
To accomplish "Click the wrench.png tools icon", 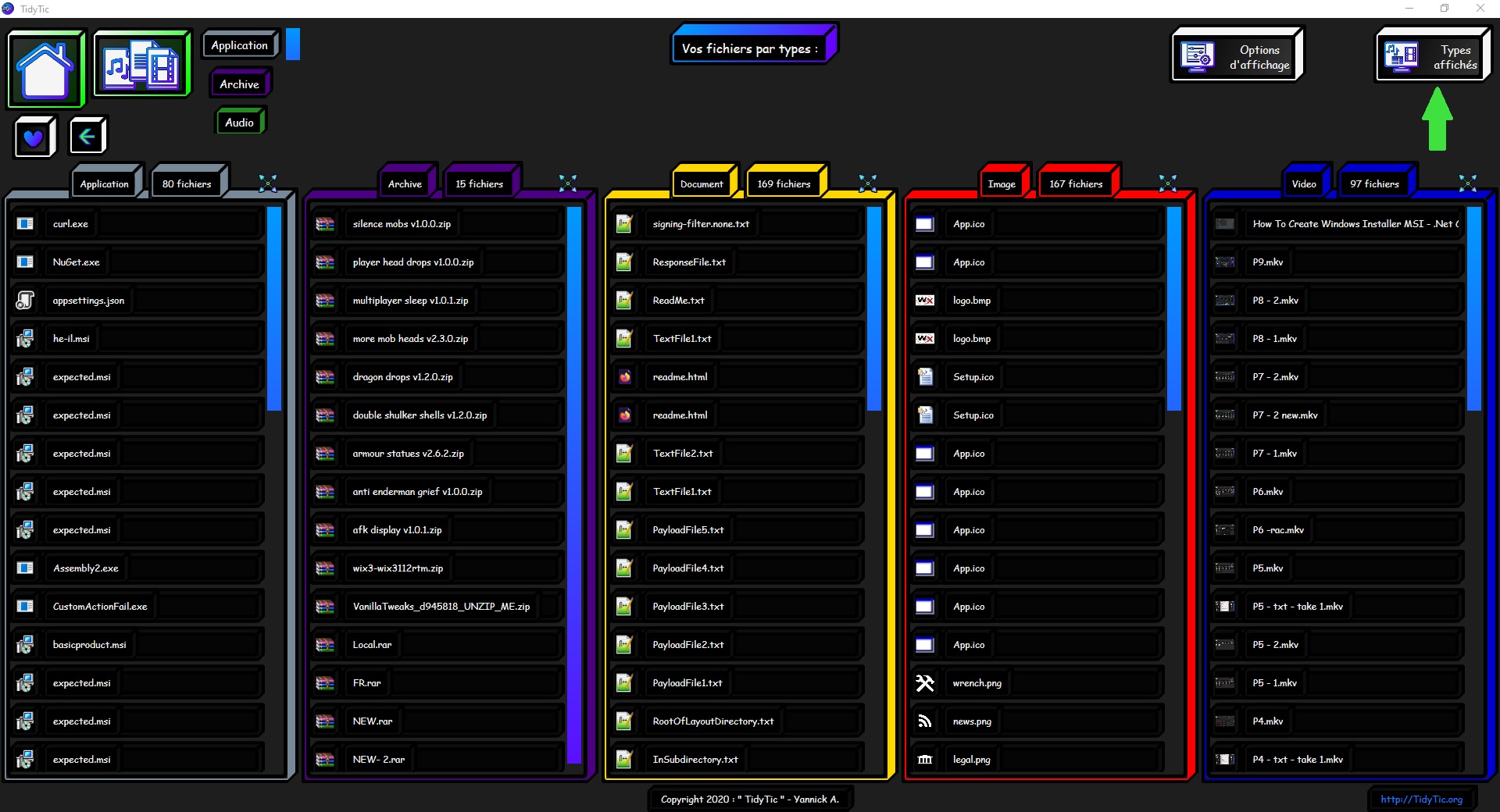I will 925,683.
